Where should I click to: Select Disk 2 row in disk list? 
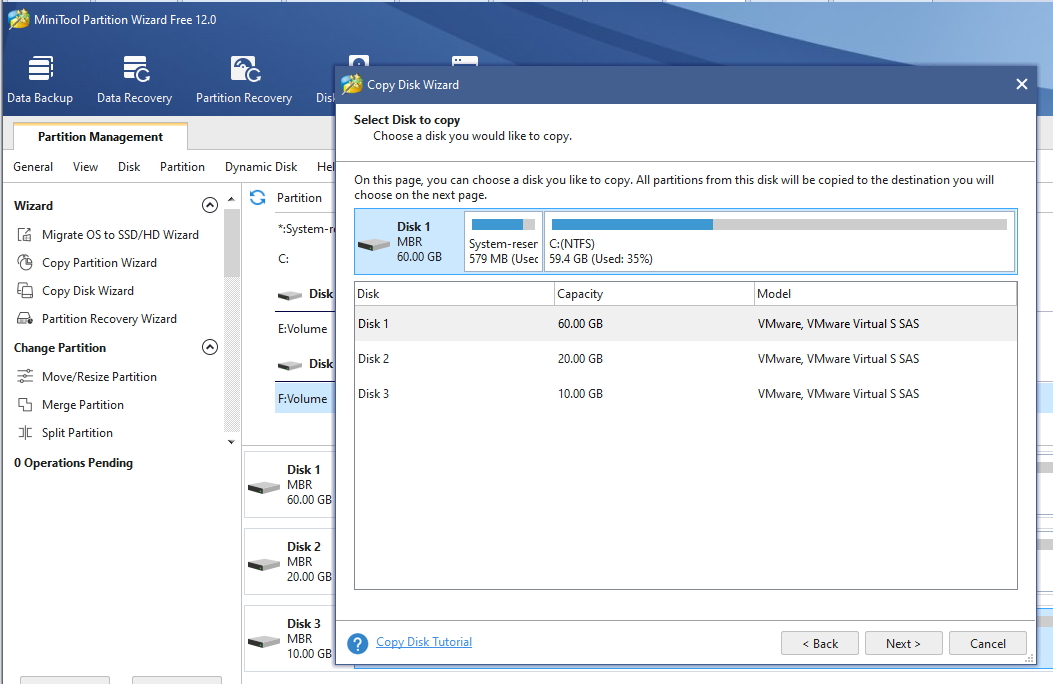[x=686, y=358]
